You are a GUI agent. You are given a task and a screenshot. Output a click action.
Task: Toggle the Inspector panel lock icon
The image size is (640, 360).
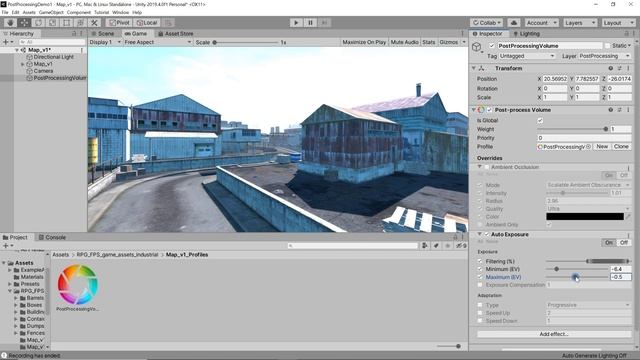coord(627,33)
